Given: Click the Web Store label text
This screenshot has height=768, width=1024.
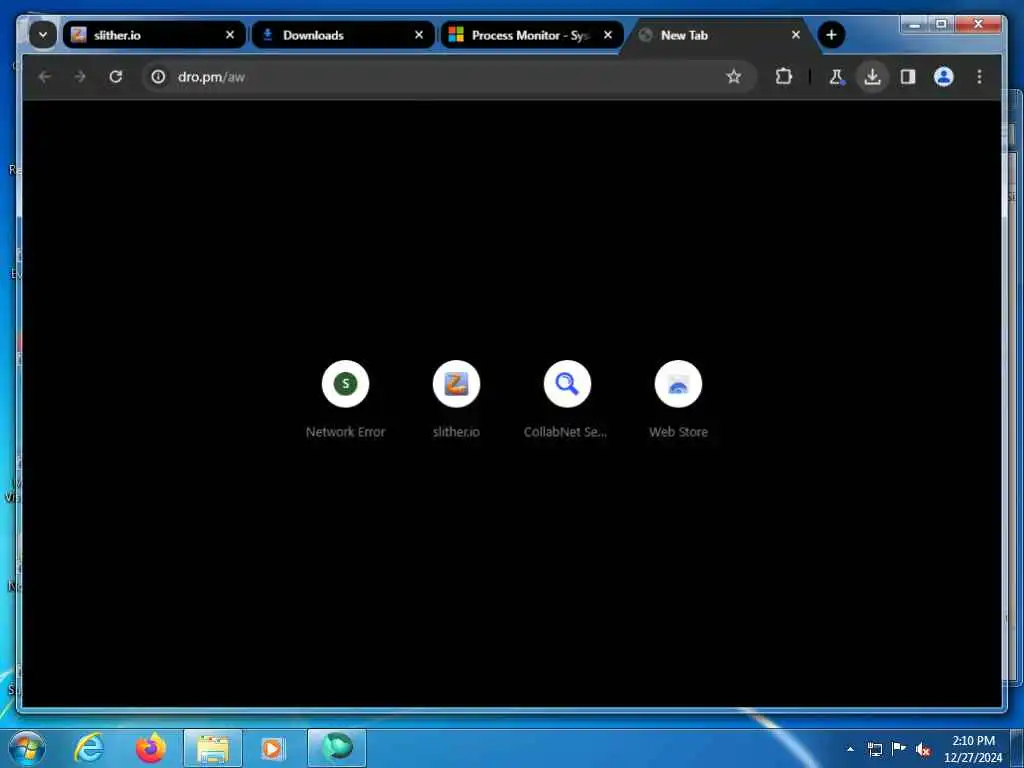Looking at the screenshot, I should pos(679,432).
